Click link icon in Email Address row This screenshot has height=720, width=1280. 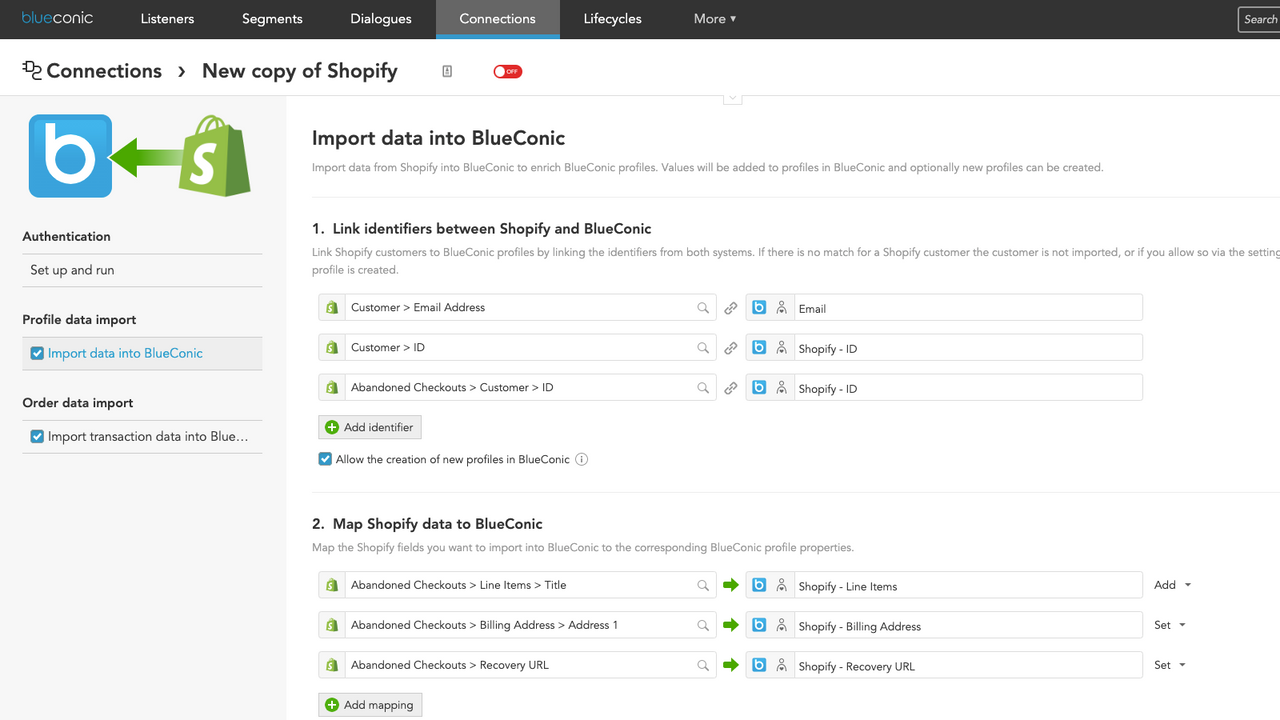(731, 308)
